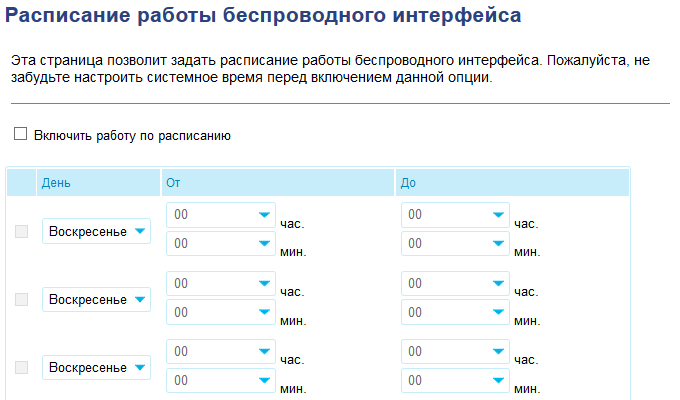Tick the first schedule row checkbox

pos(22,232)
